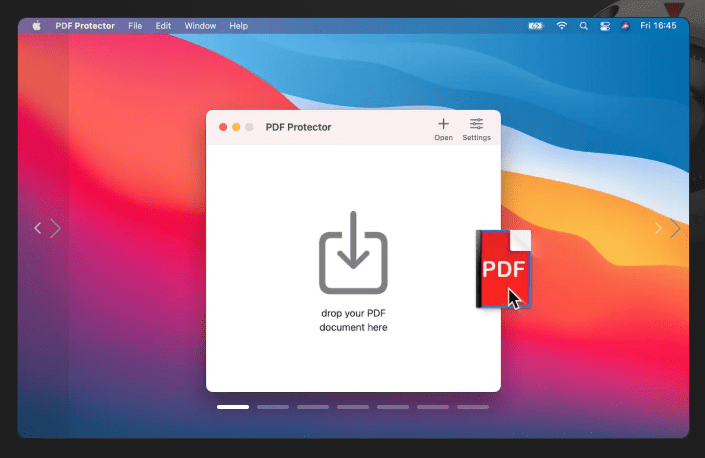705x458 pixels.
Task: Open Spotlight search magnifier
Action: point(584,26)
